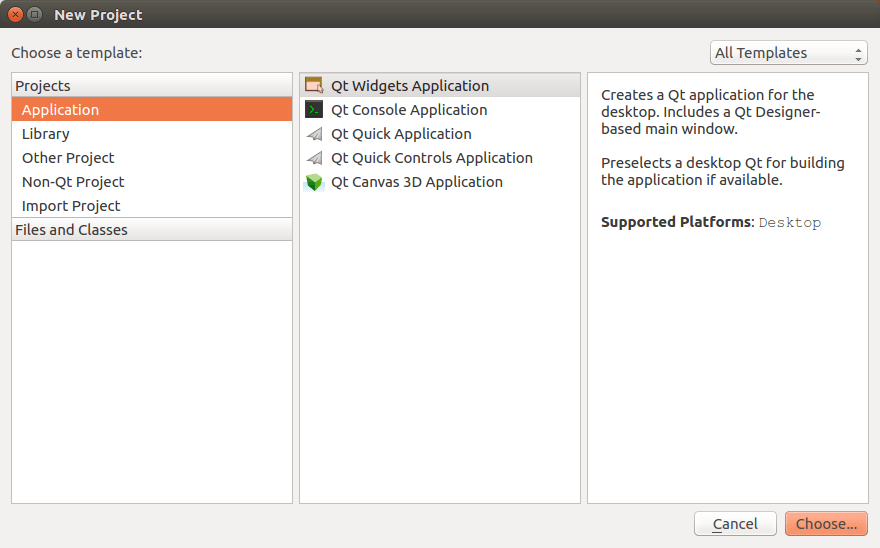
Task: Click the Qt Quick Controls Application icon
Action: coord(314,158)
